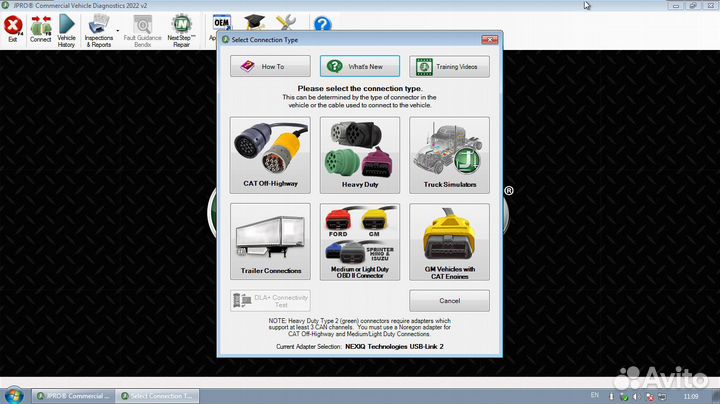Choose the Heavy Duty connection

point(360,155)
